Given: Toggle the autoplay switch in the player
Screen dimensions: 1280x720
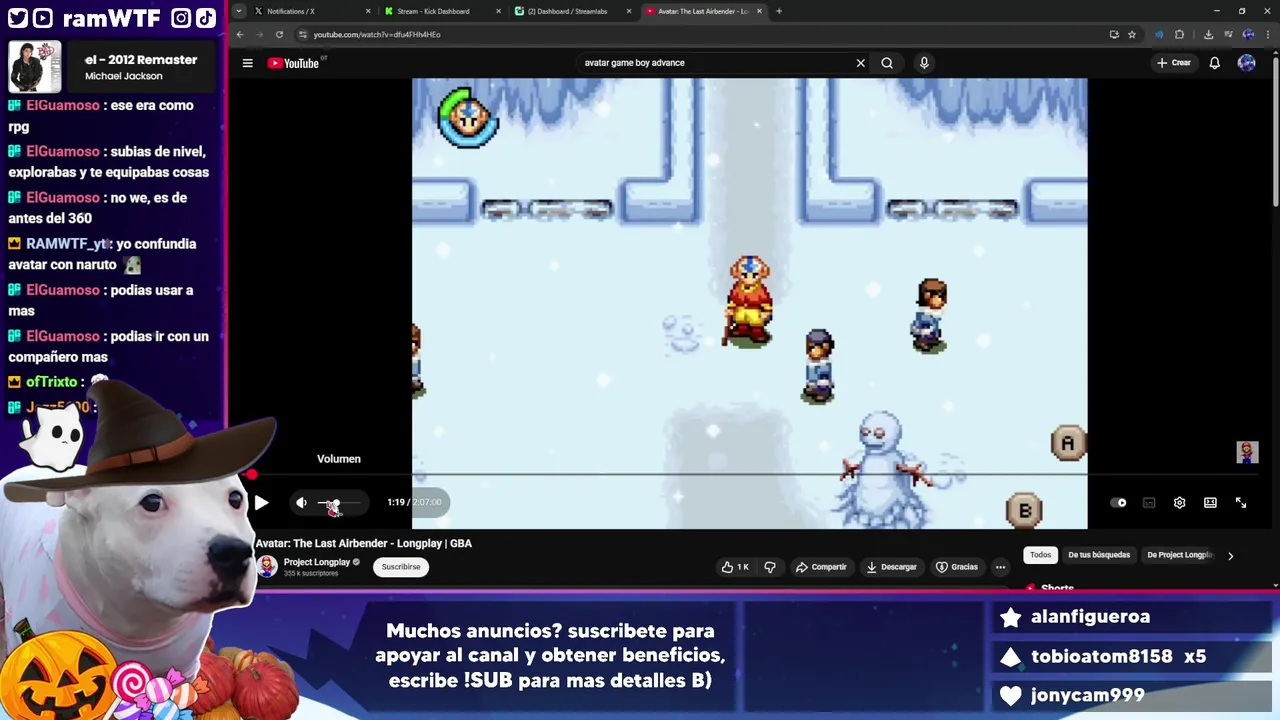Looking at the screenshot, I should [1119, 503].
